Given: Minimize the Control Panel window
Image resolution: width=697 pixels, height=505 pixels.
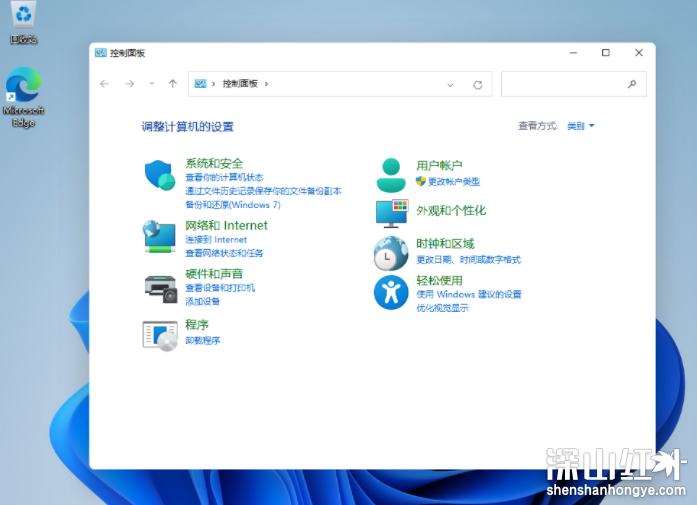Looking at the screenshot, I should pyautogui.click(x=573, y=53).
